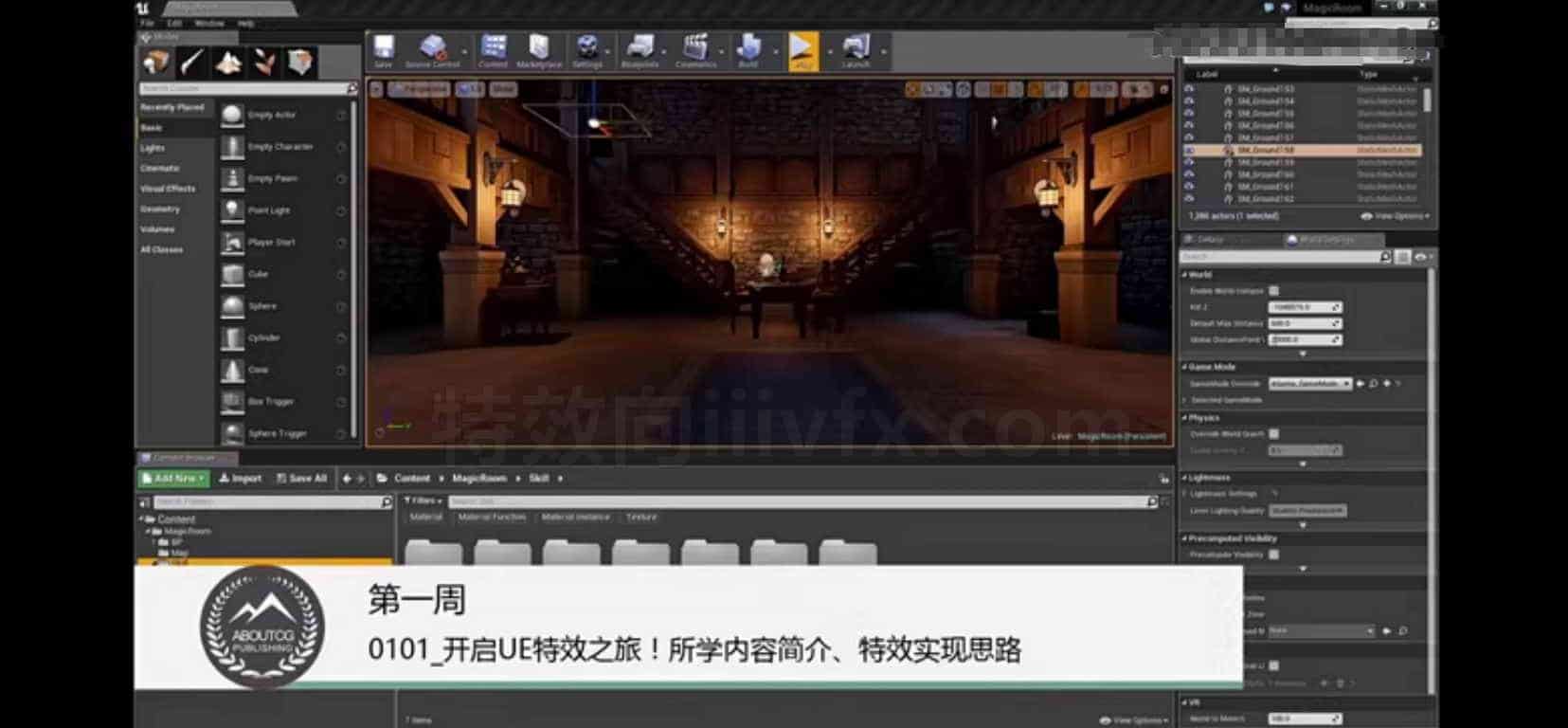Open the Marketplace toolbar icon
The width and height of the screenshot is (1568, 728).
pos(539,51)
